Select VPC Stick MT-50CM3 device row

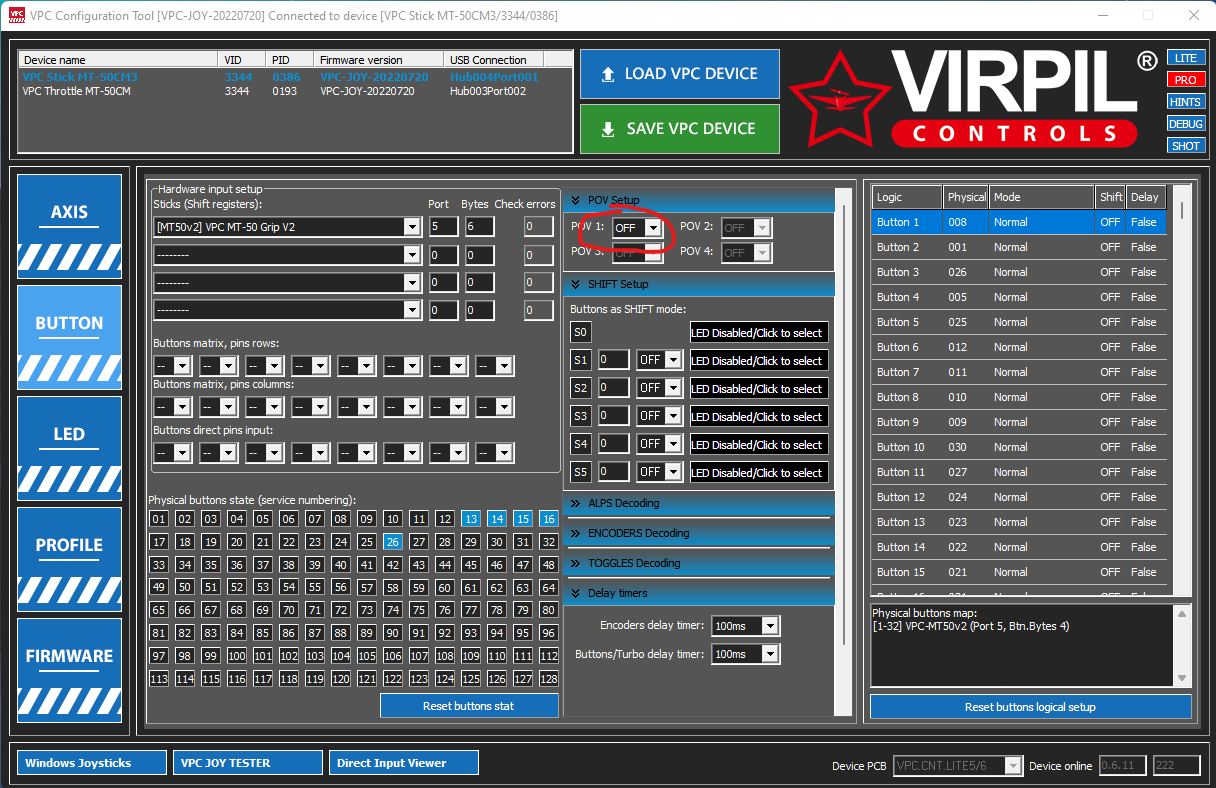(296, 77)
